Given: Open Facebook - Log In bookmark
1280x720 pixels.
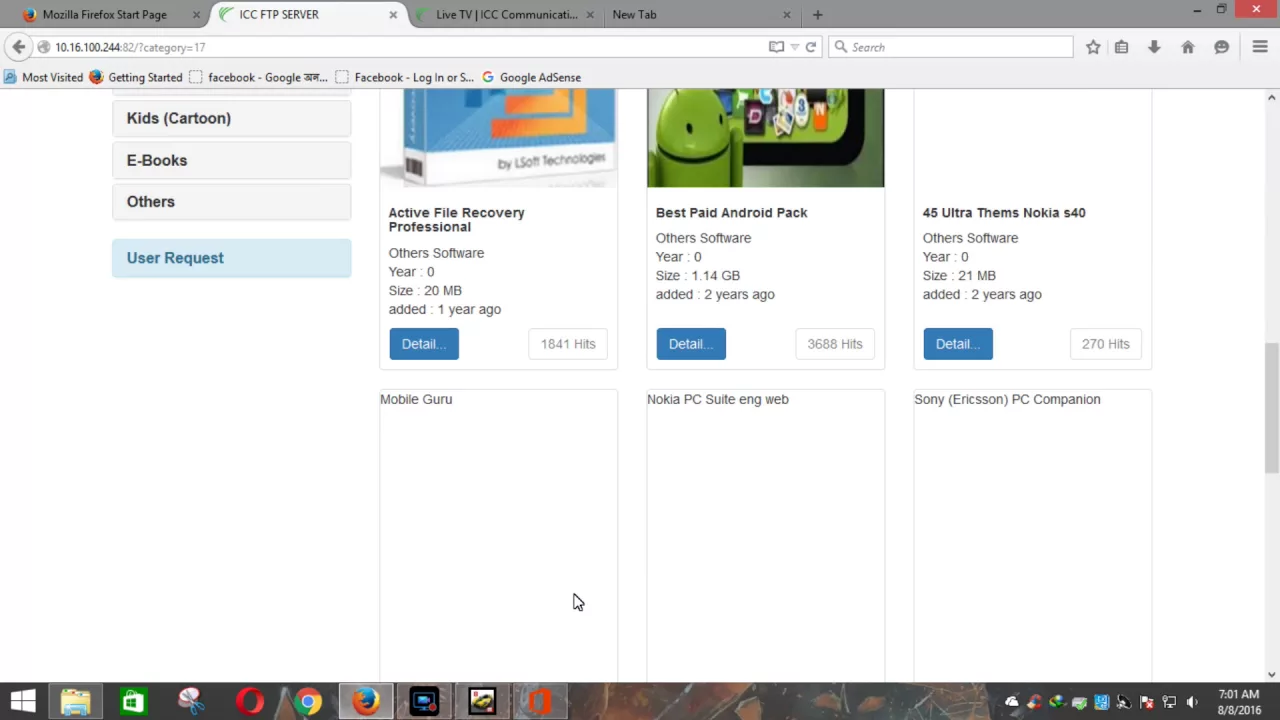Looking at the screenshot, I should [x=404, y=77].
